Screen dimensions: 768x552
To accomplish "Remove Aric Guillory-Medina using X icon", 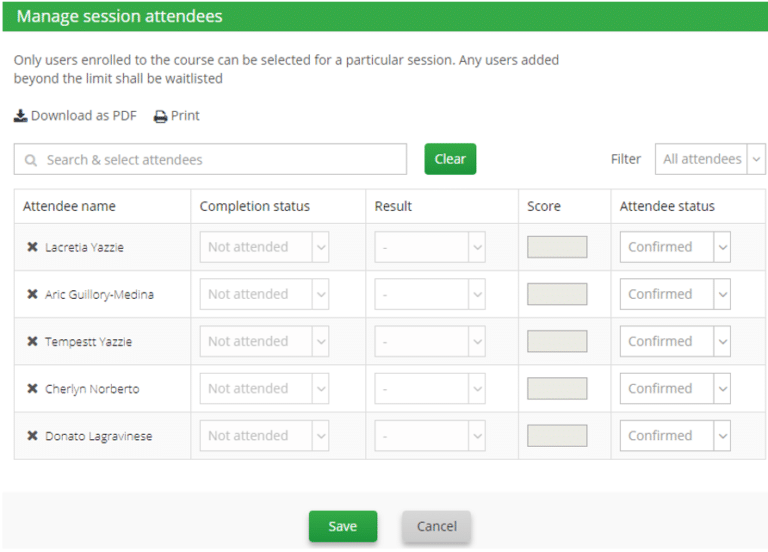I will 32,295.
